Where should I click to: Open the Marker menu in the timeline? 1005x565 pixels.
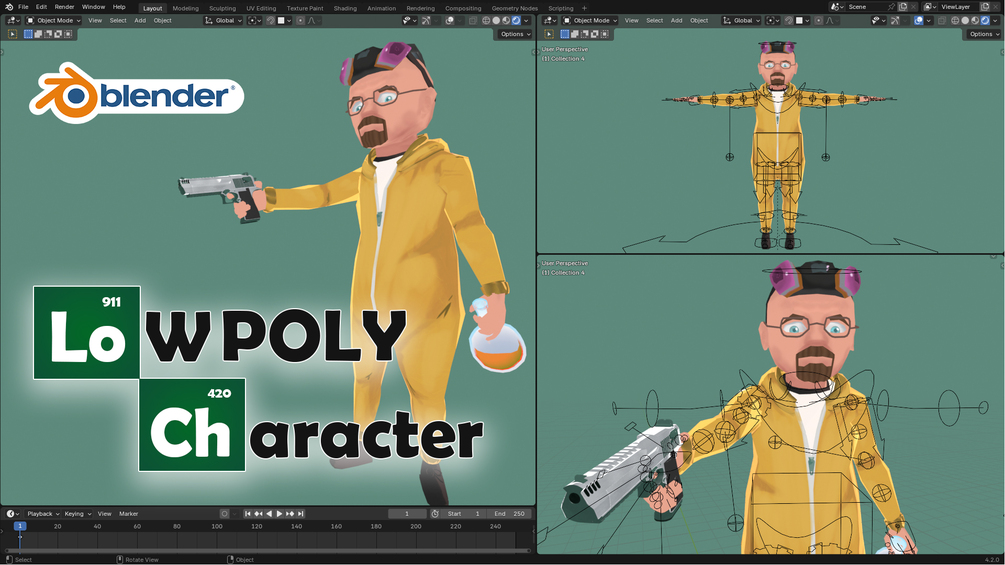click(x=128, y=514)
